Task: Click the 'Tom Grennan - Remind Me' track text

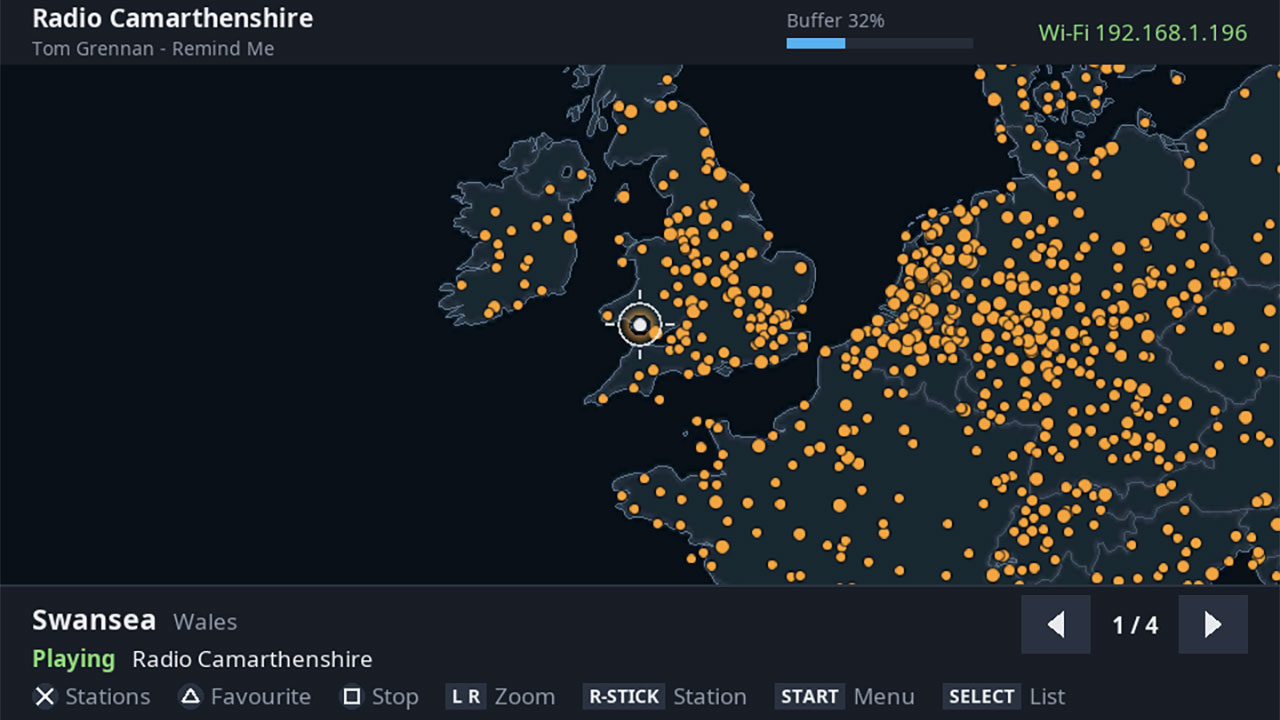Action: pyautogui.click(x=153, y=48)
